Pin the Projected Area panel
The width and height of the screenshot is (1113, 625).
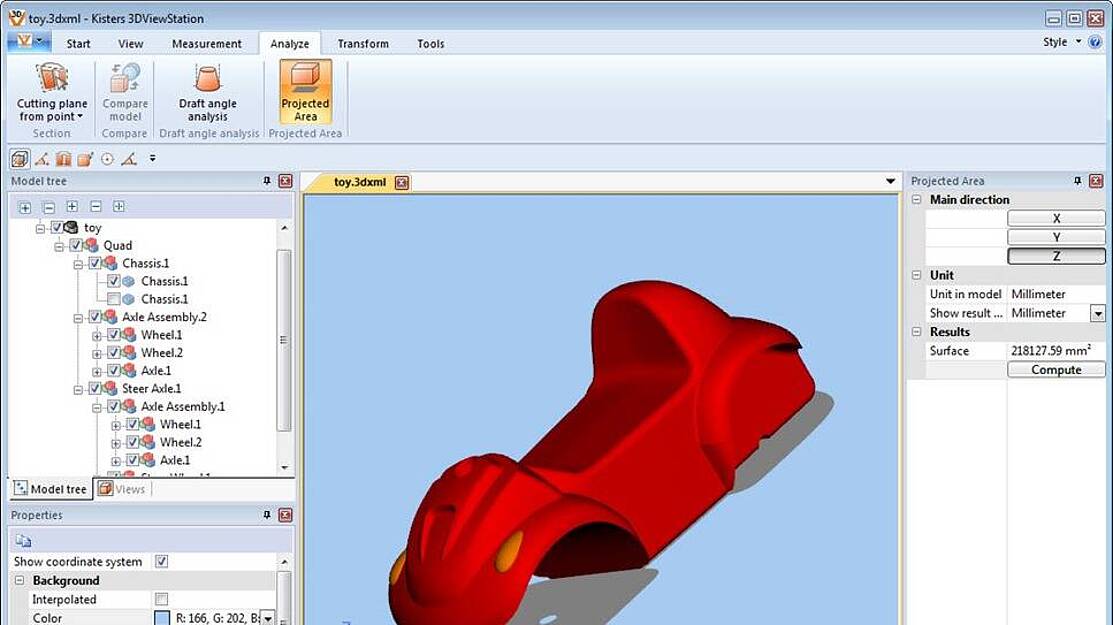coord(1078,181)
